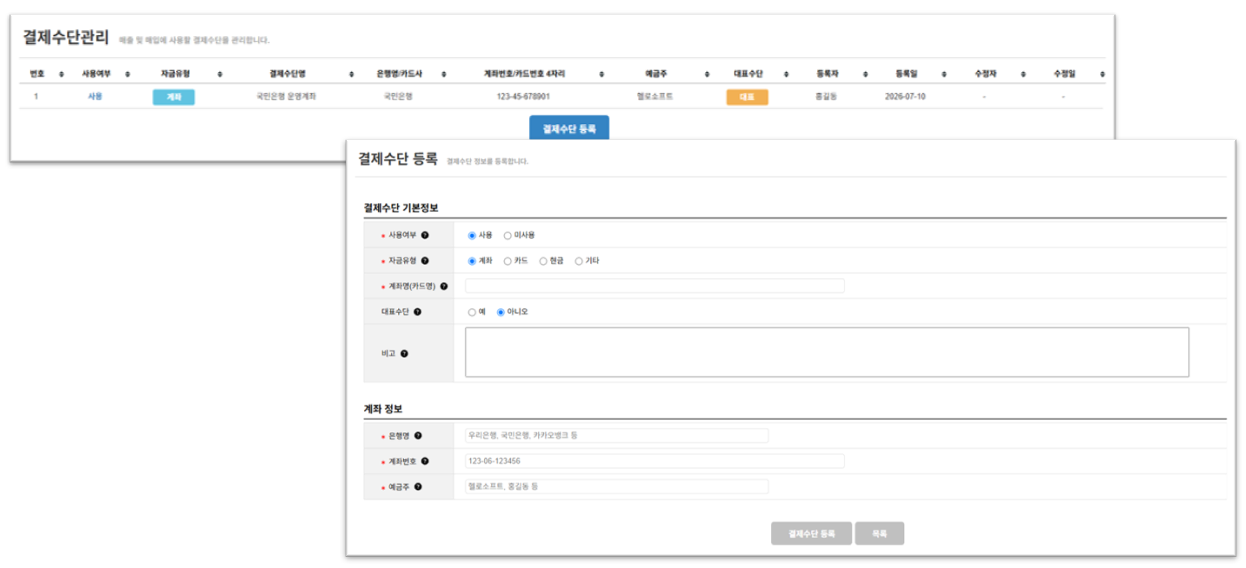
Task: Open help icon next to 예금주 label in form
Action: click(x=418, y=487)
